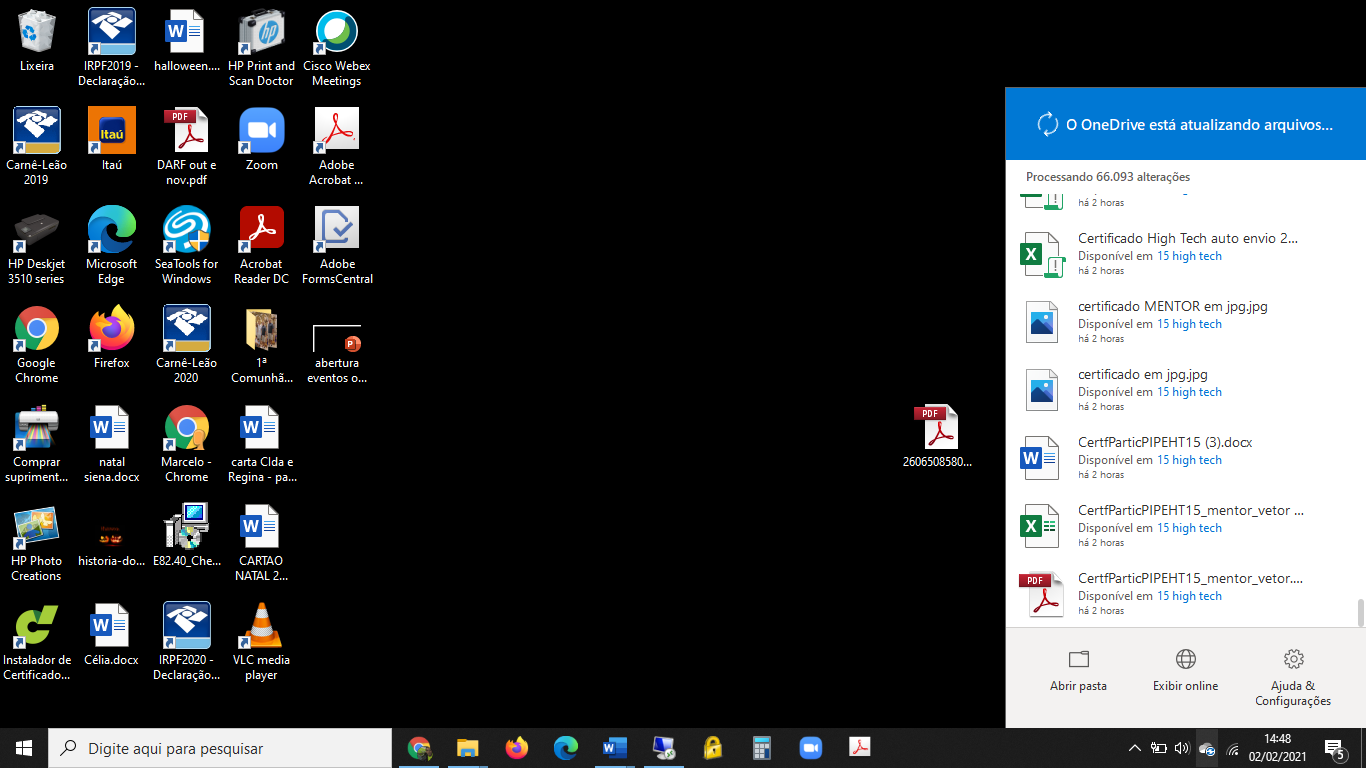This screenshot has width=1366, height=768.
Task: Launch Cisco Webex Meetings from the desktop
Action: tap(337, 47)
